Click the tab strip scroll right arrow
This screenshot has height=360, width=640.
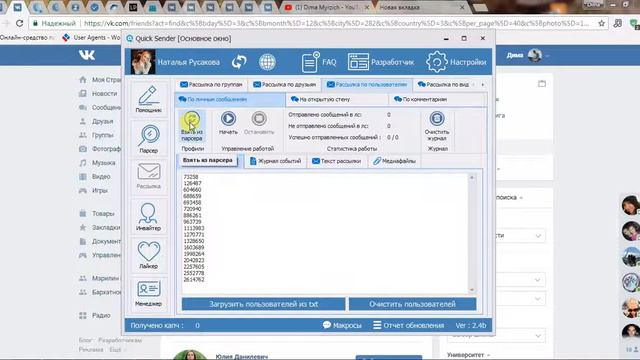483,84
